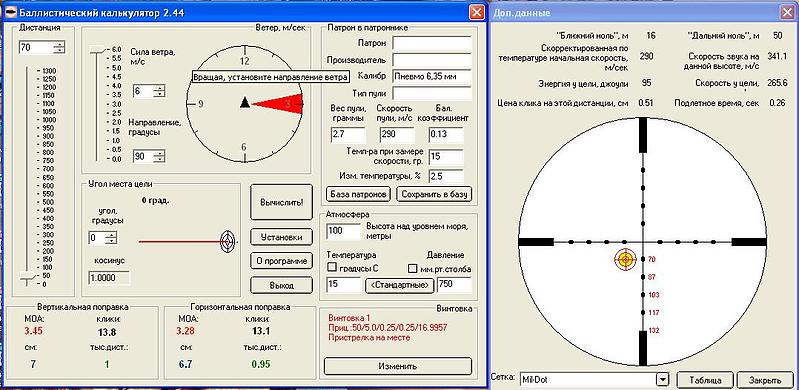Click the yellow target marker in reticle view
This screenshot has width=799, height=390.
625,259
